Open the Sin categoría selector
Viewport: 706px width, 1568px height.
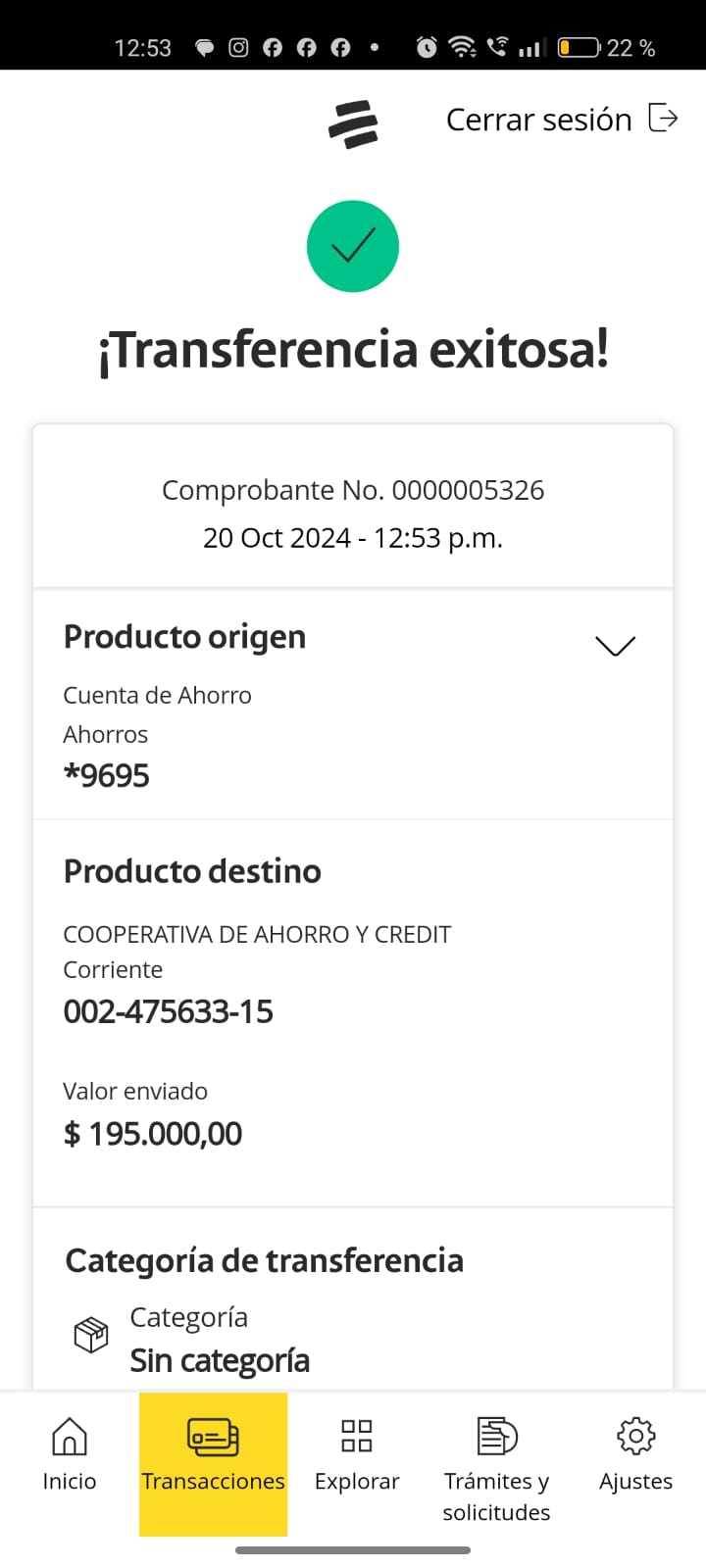pos(220,1360)
